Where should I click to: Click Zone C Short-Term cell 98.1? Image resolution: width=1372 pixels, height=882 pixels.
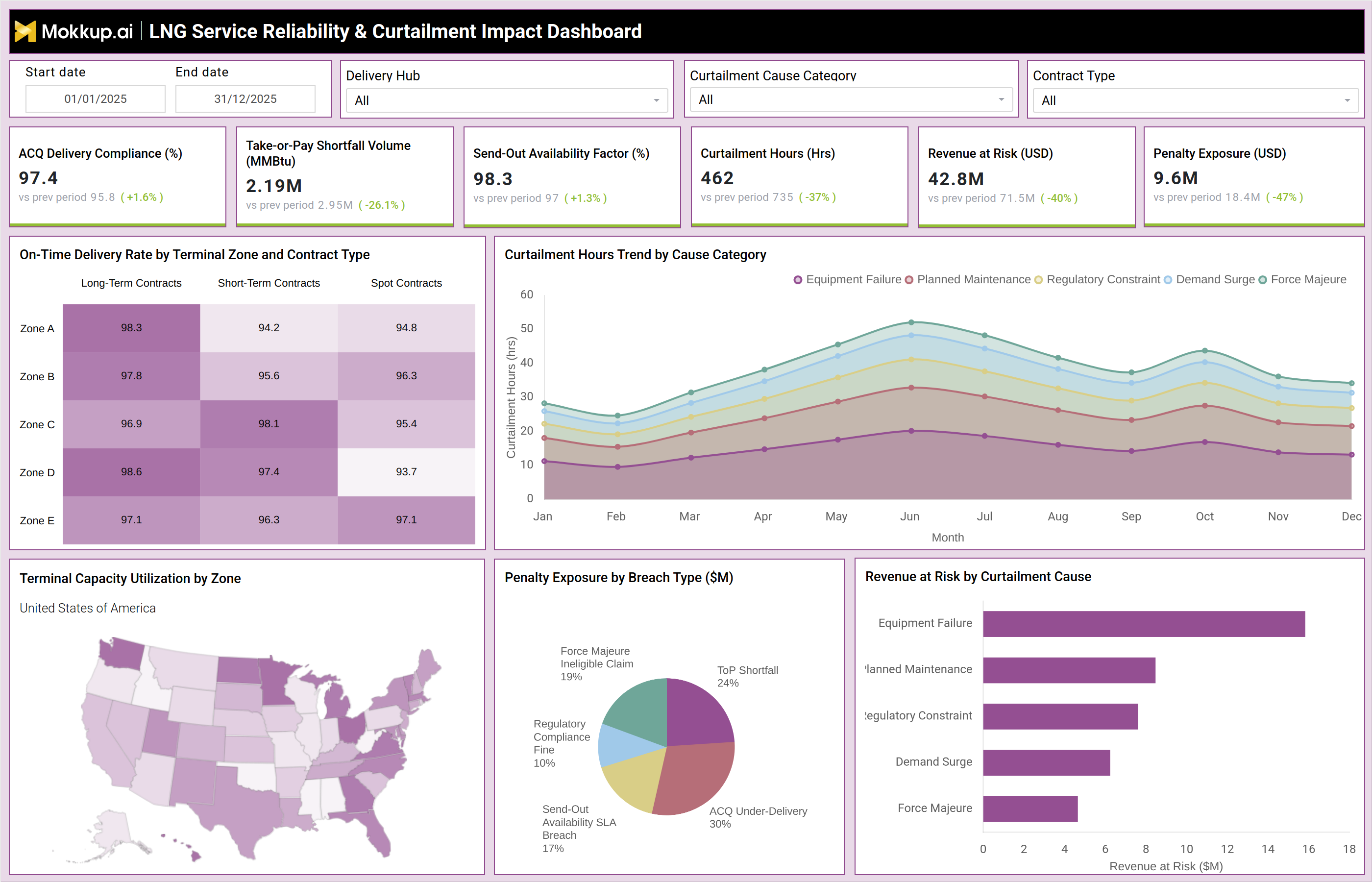click(x=269, y=424)
